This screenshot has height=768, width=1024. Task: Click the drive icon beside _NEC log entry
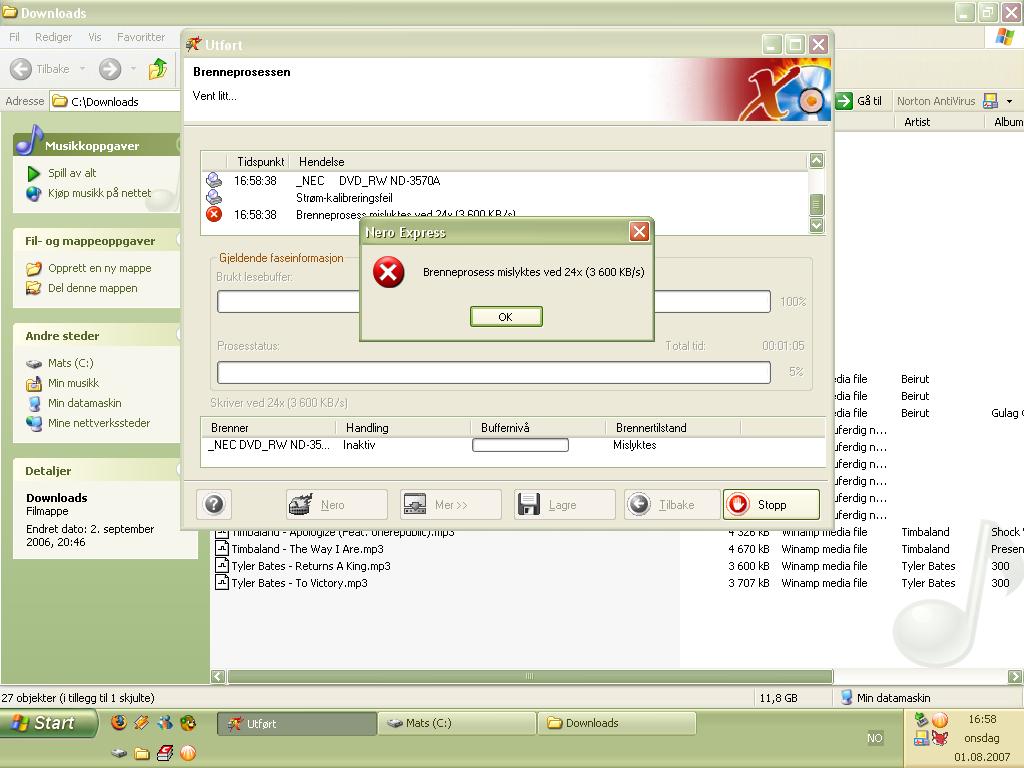pos(214,180)
